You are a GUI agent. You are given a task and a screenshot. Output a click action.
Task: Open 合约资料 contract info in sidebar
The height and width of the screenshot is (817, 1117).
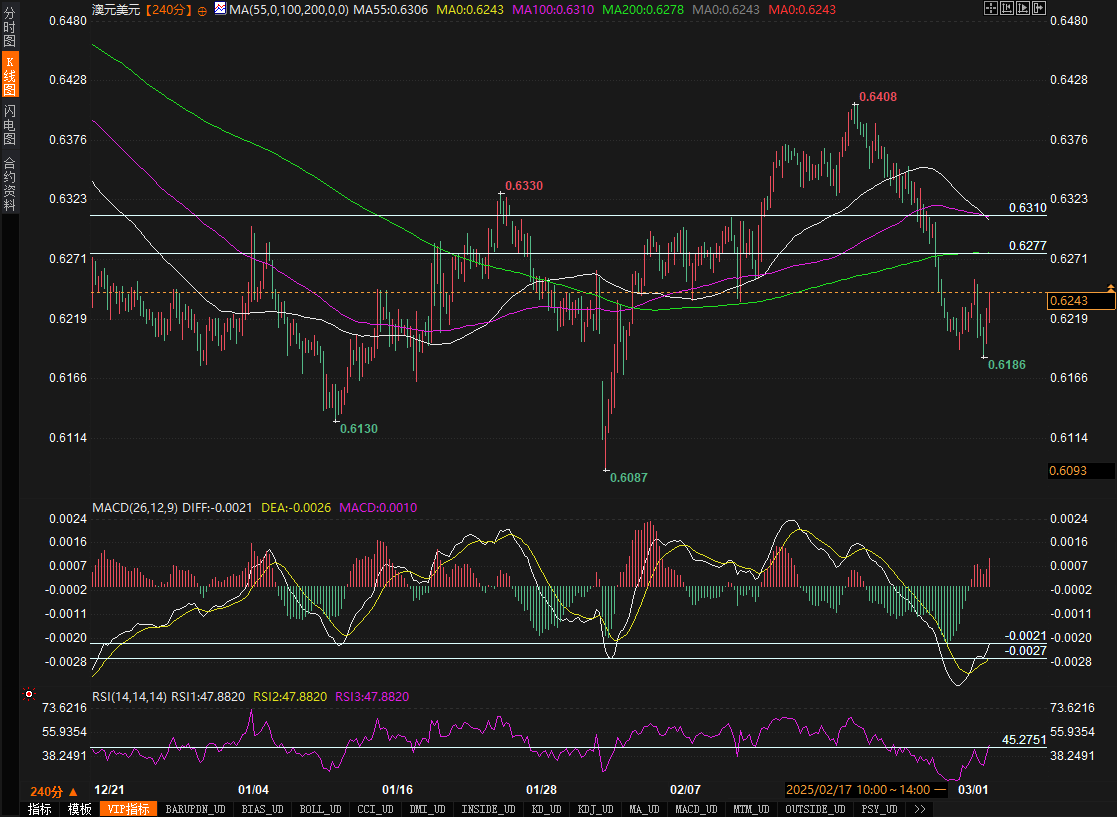point(9,183)
